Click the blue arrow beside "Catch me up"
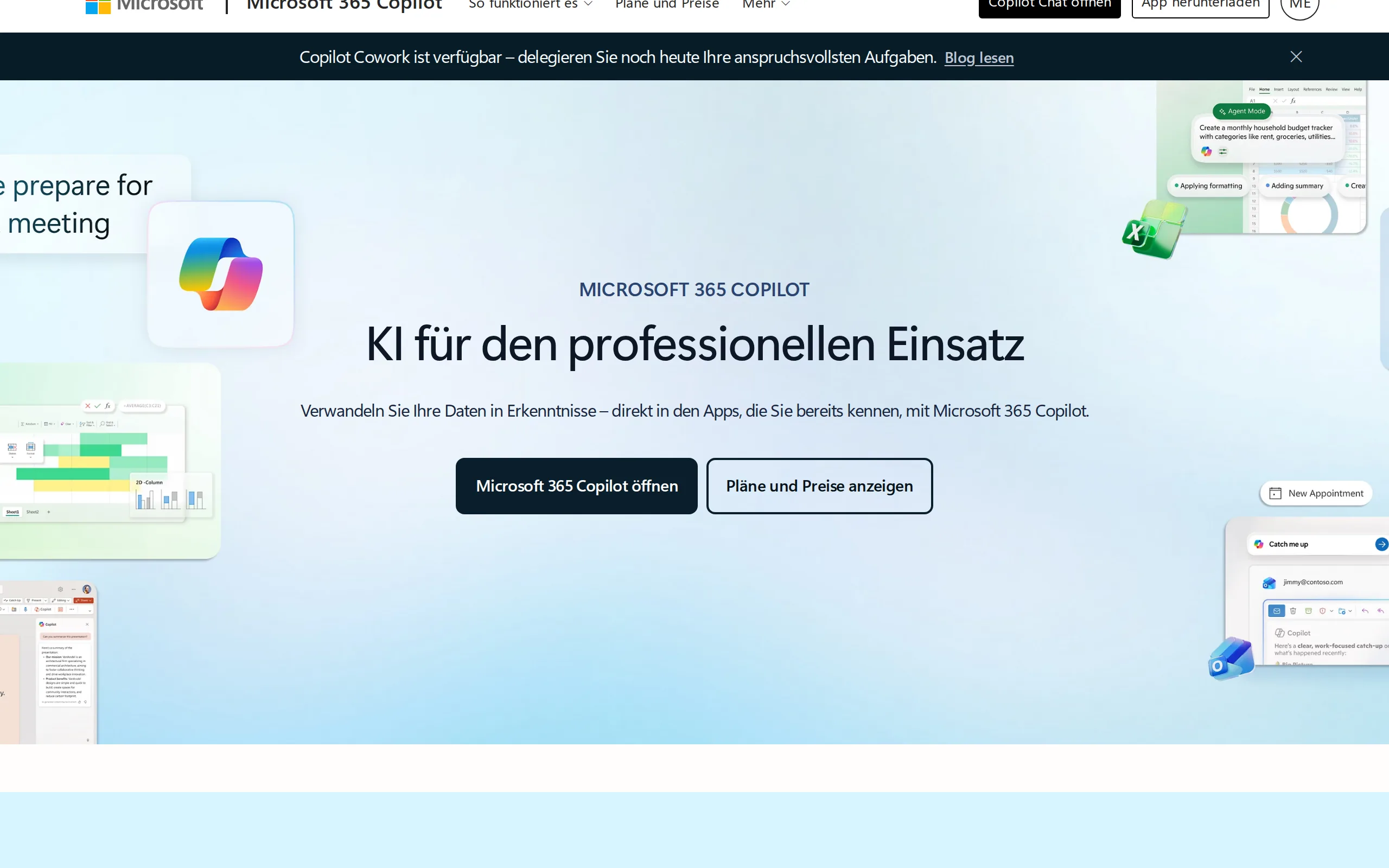This screenshot has height=868, width=1389. pos(1381,544)
